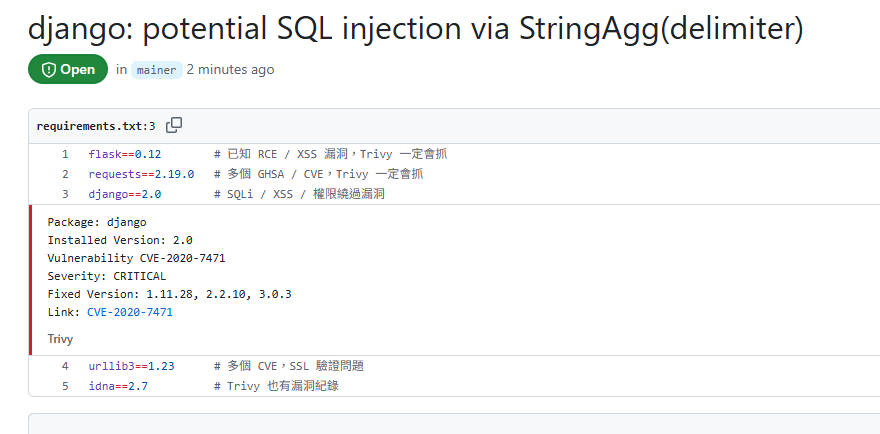Screen dimensions: 880x434
Task: Select line number 4 in the code
Action: [x=65, y=365]
